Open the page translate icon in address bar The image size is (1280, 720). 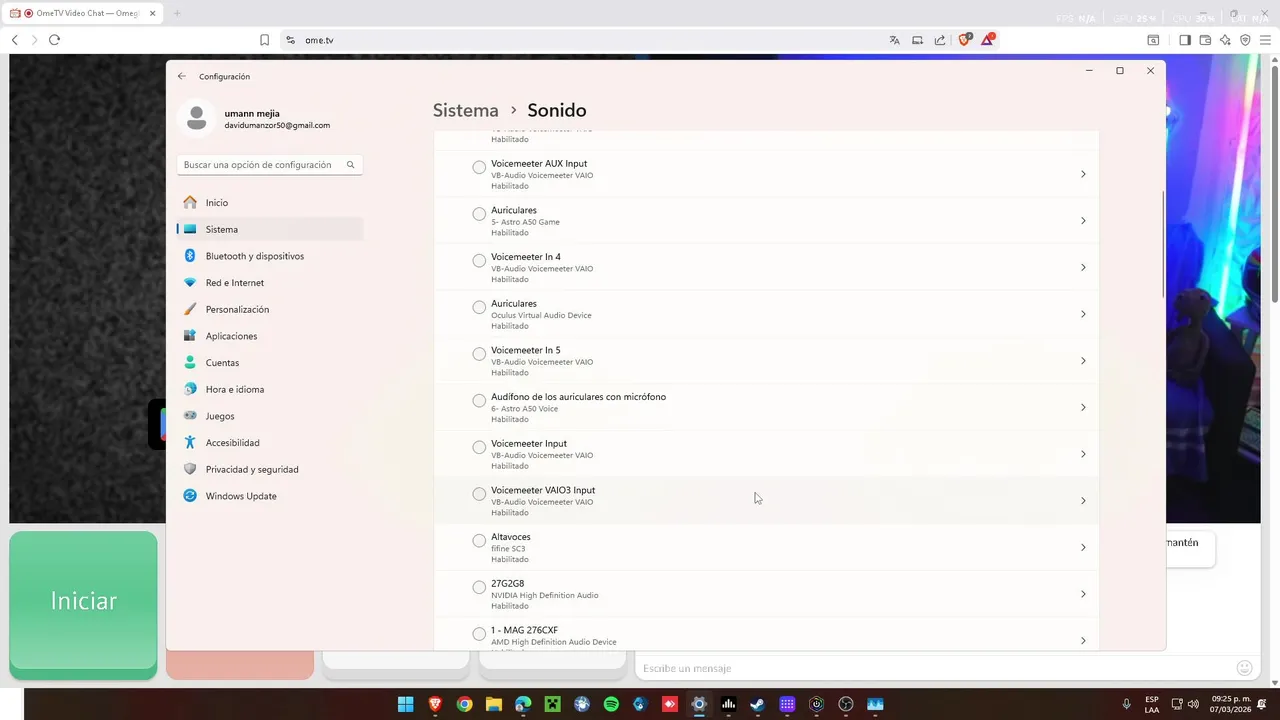click(894, 40)
